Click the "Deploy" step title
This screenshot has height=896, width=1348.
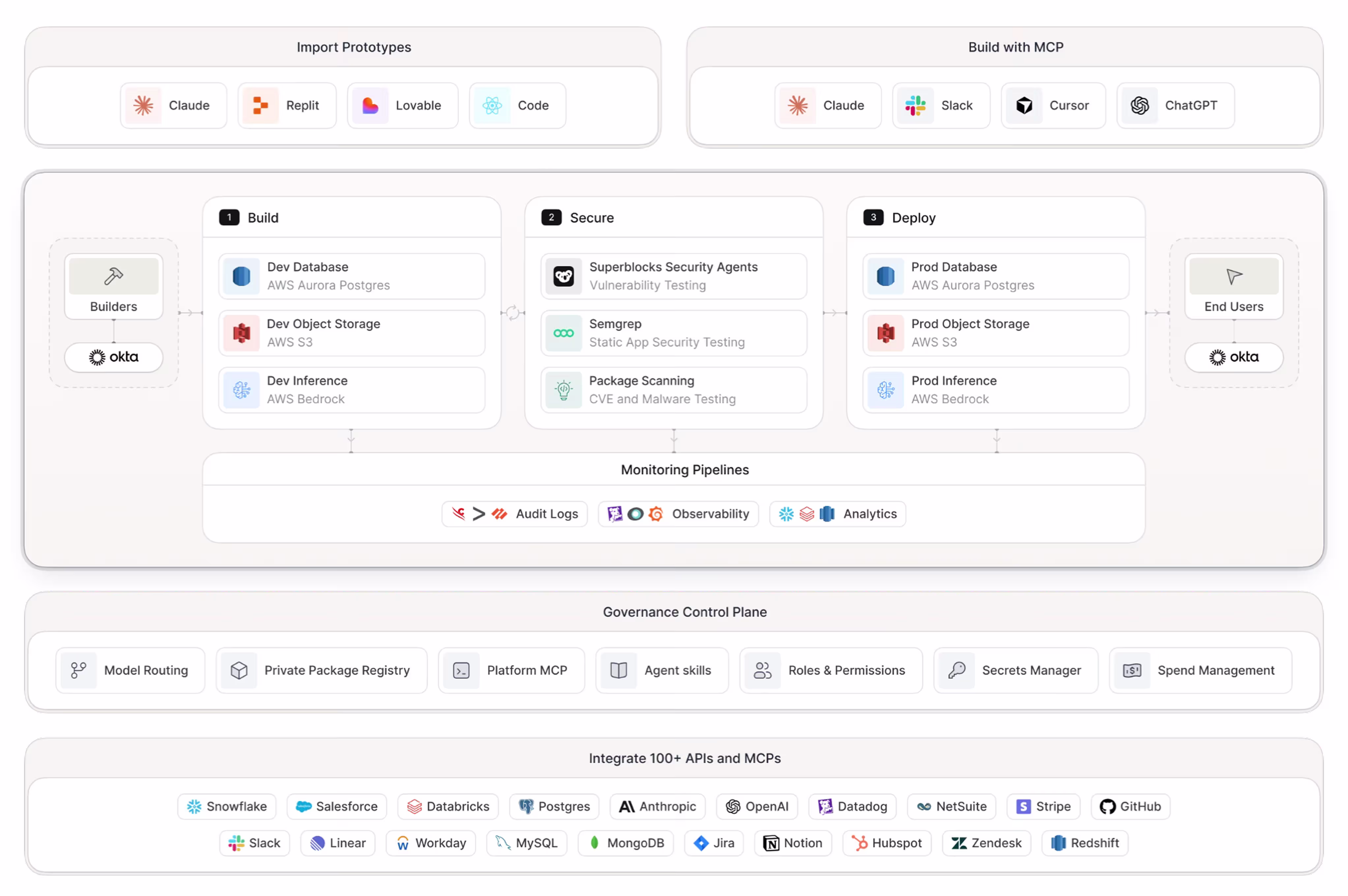(x=914, y=218)
